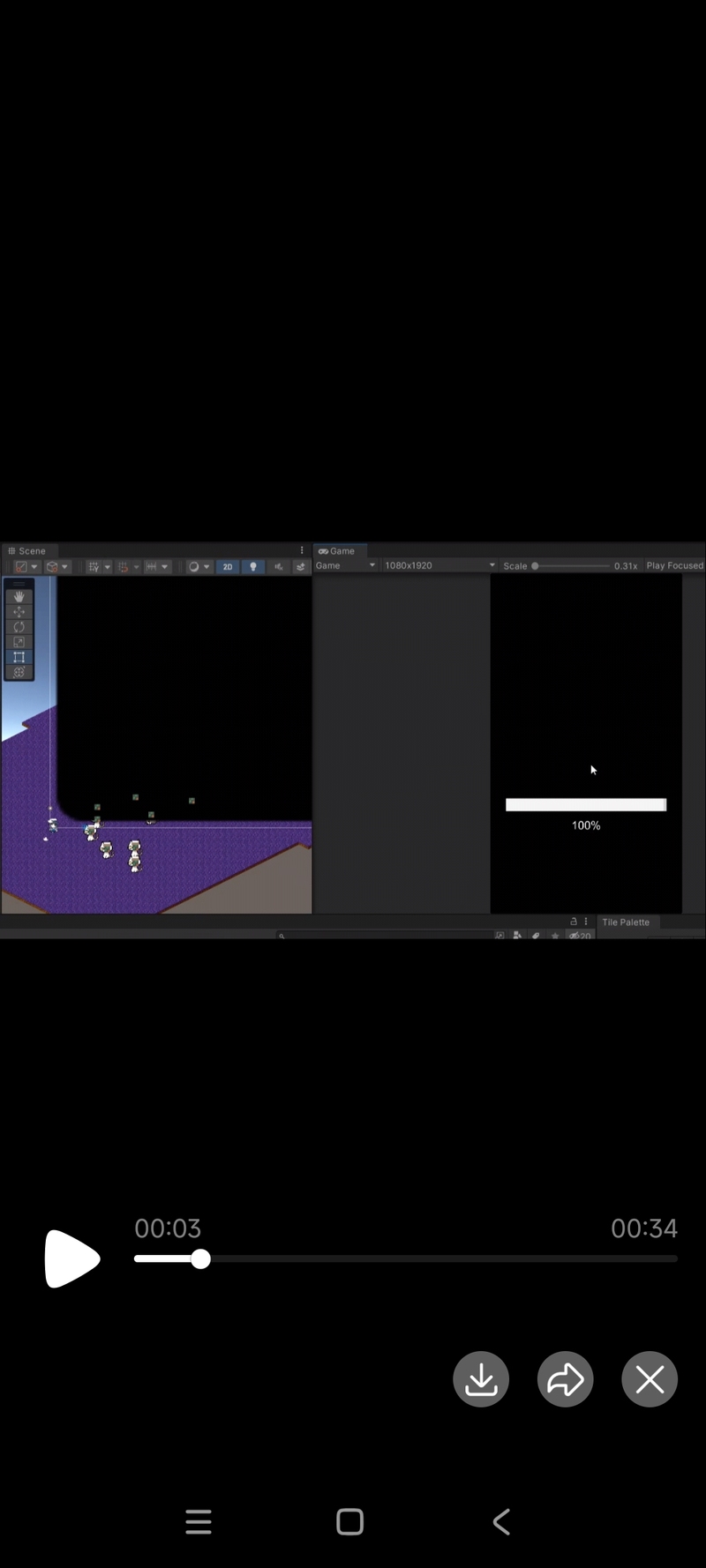706x1568 pixels.
Task: Toggle scene audio mute button
Action: coord(278,567)
